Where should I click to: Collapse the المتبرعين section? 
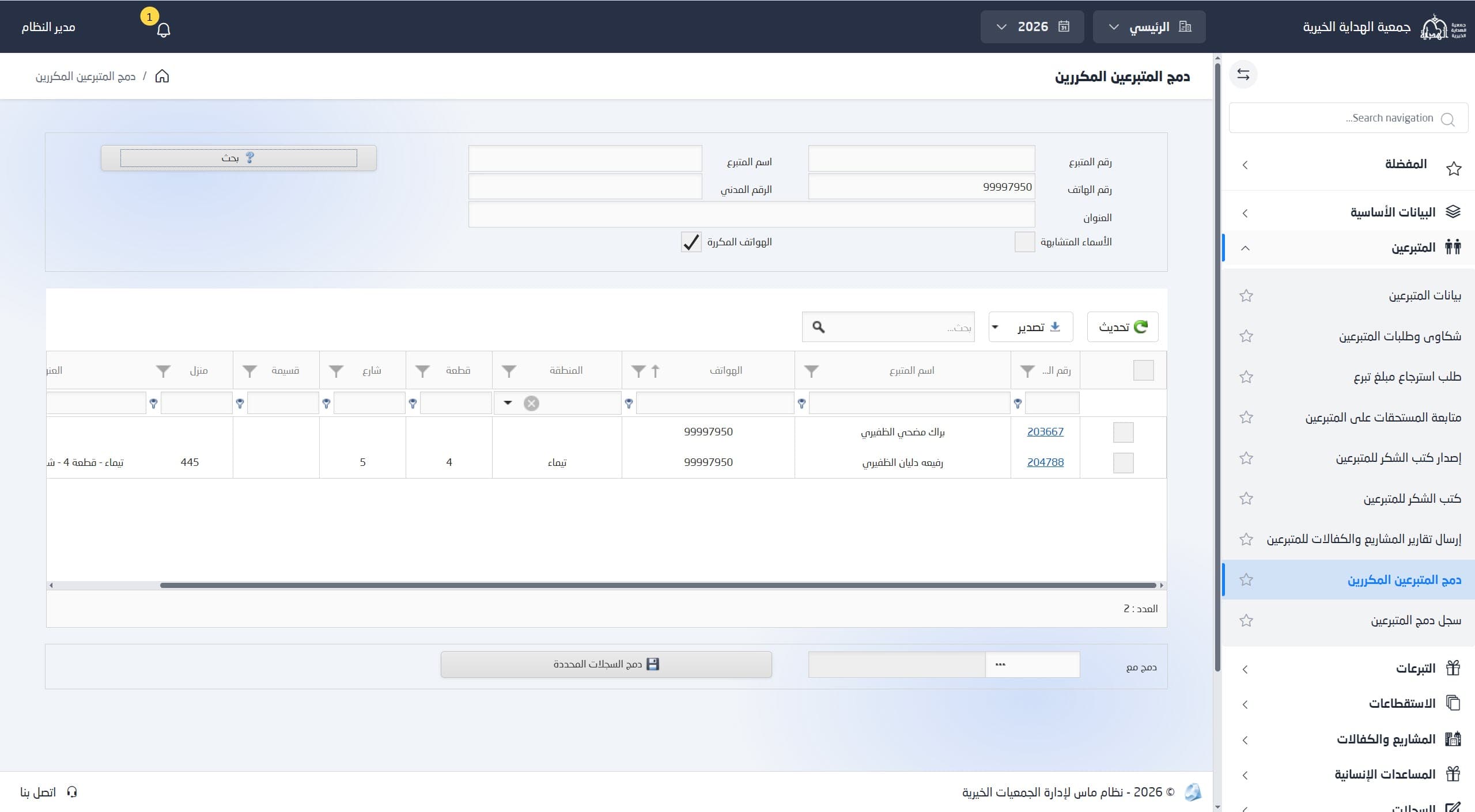[1348, 248]
